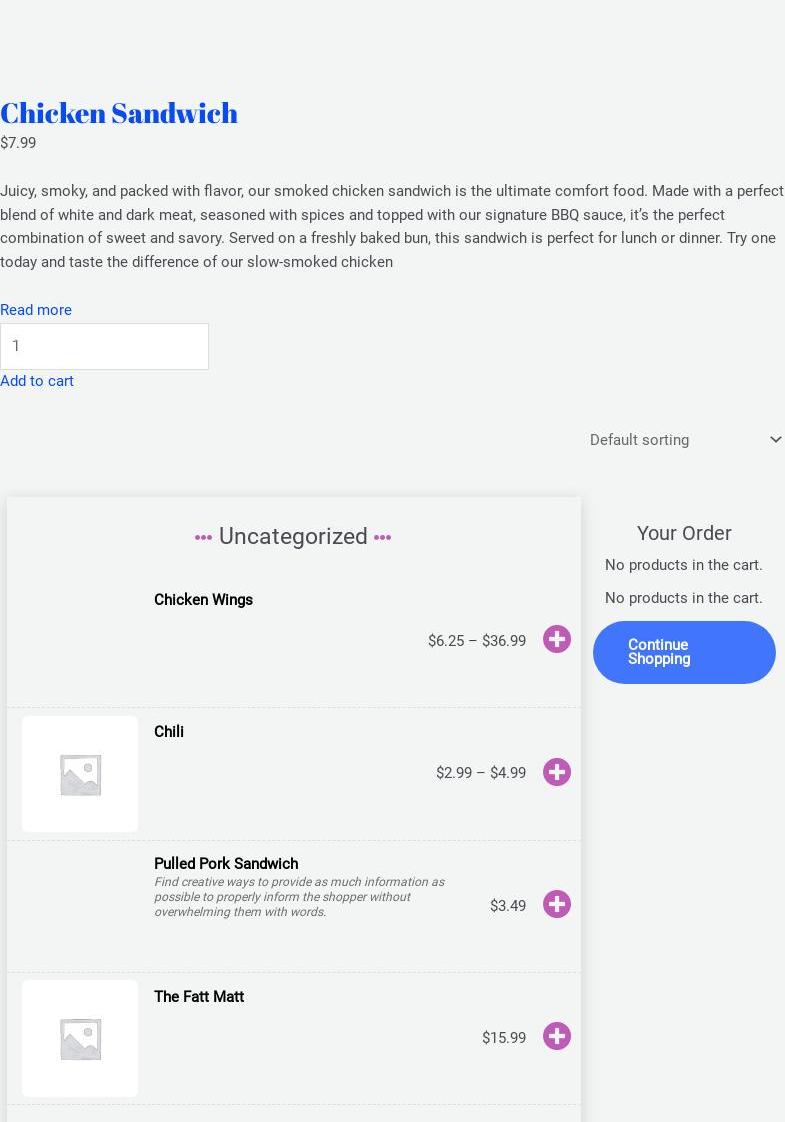Click Chicken Wings price range $6.25 – $36.99
This screenshot has width=785, height=1122.
477,641
